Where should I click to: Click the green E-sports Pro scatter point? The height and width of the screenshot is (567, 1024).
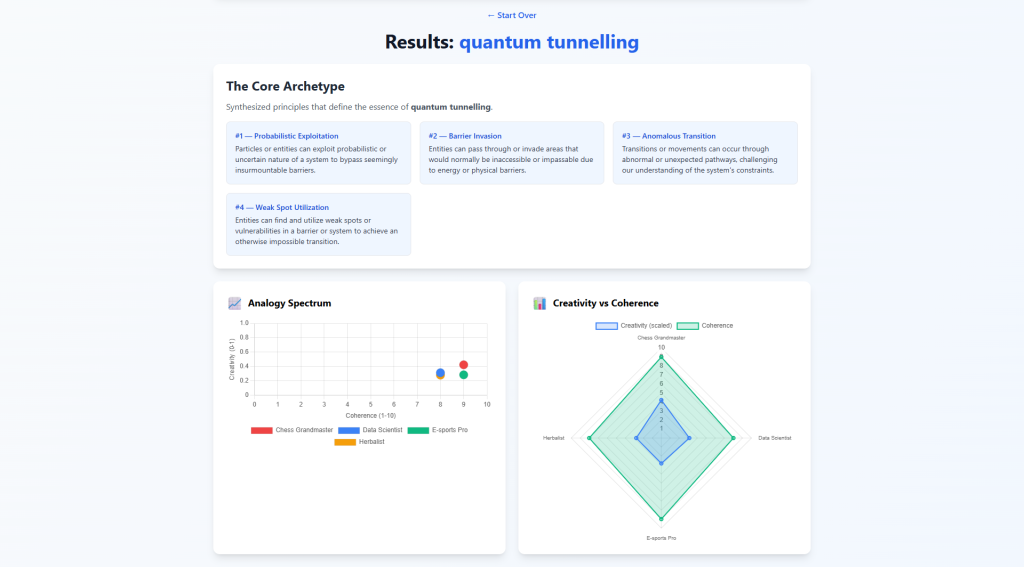[x=463, y=375]
